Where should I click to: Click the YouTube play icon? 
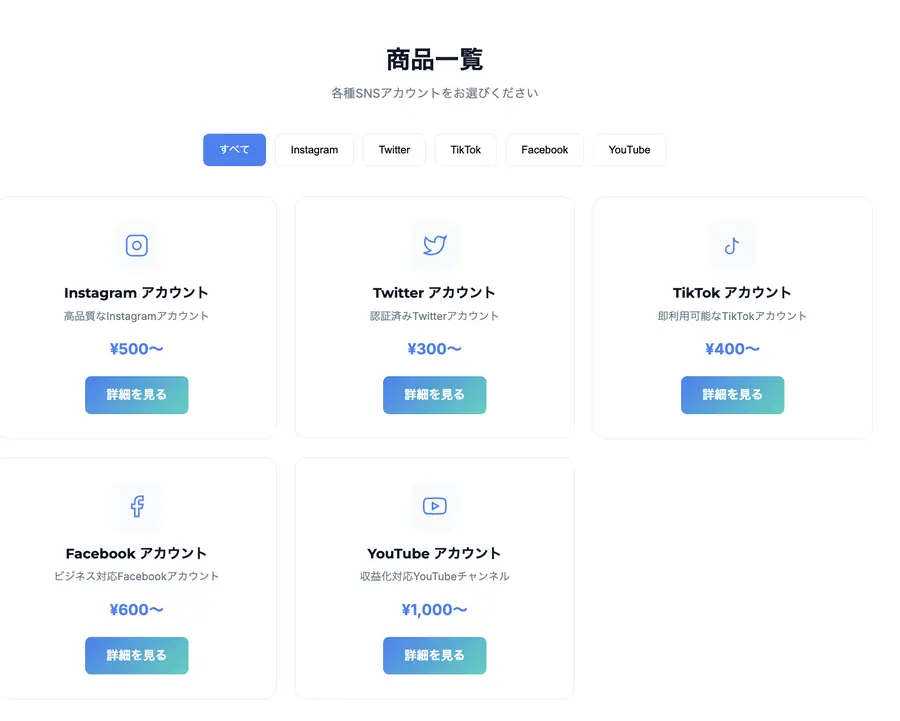click(435, 506)
